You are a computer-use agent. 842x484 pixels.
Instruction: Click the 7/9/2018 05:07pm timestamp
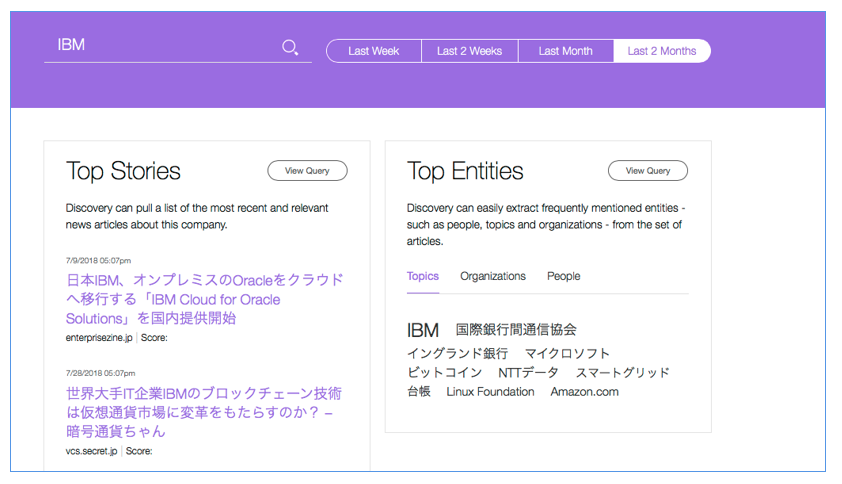(98, 261)
